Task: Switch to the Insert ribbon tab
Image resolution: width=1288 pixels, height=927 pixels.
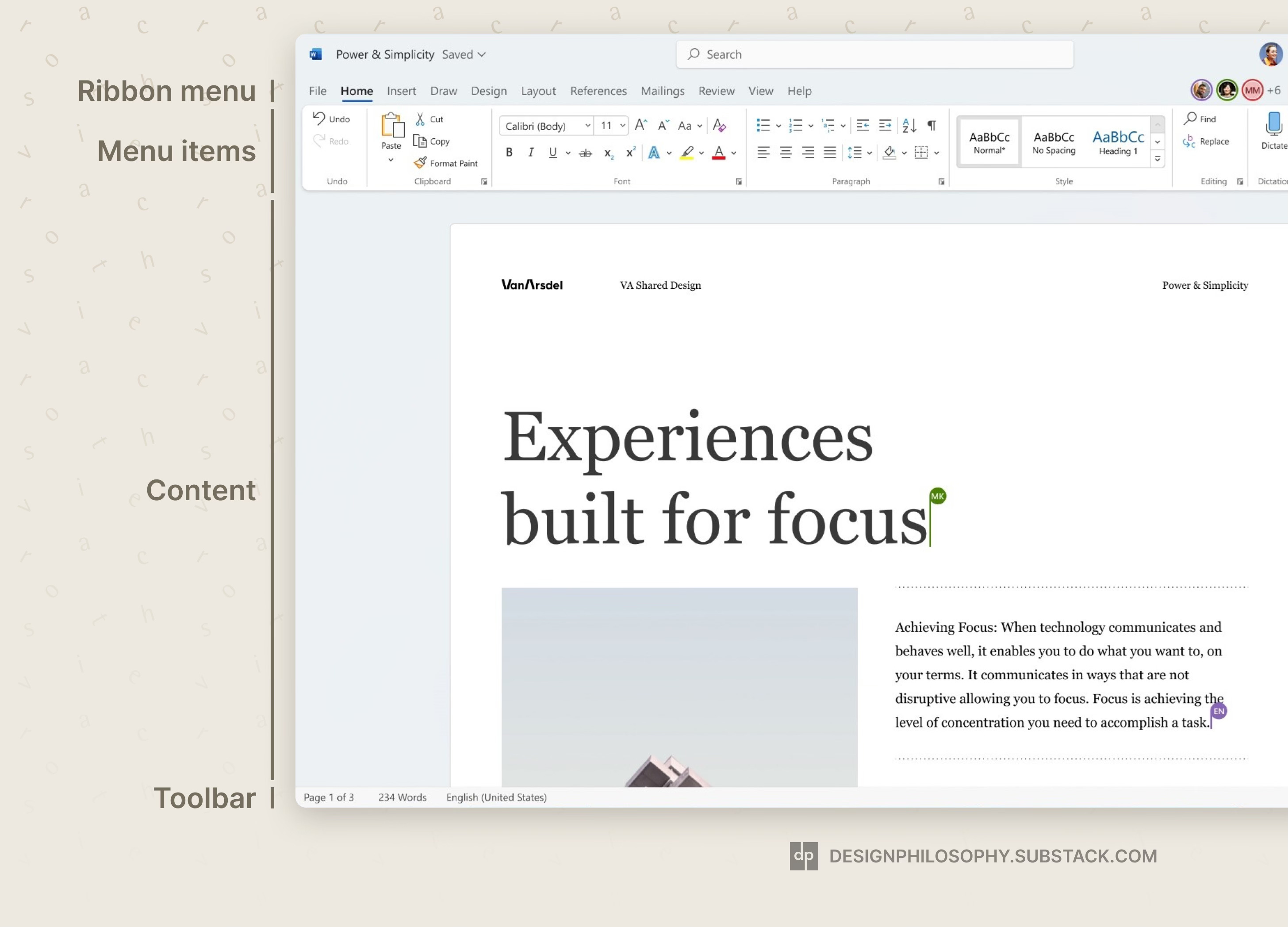Action: pyautogui.click(x=401, y=91)
